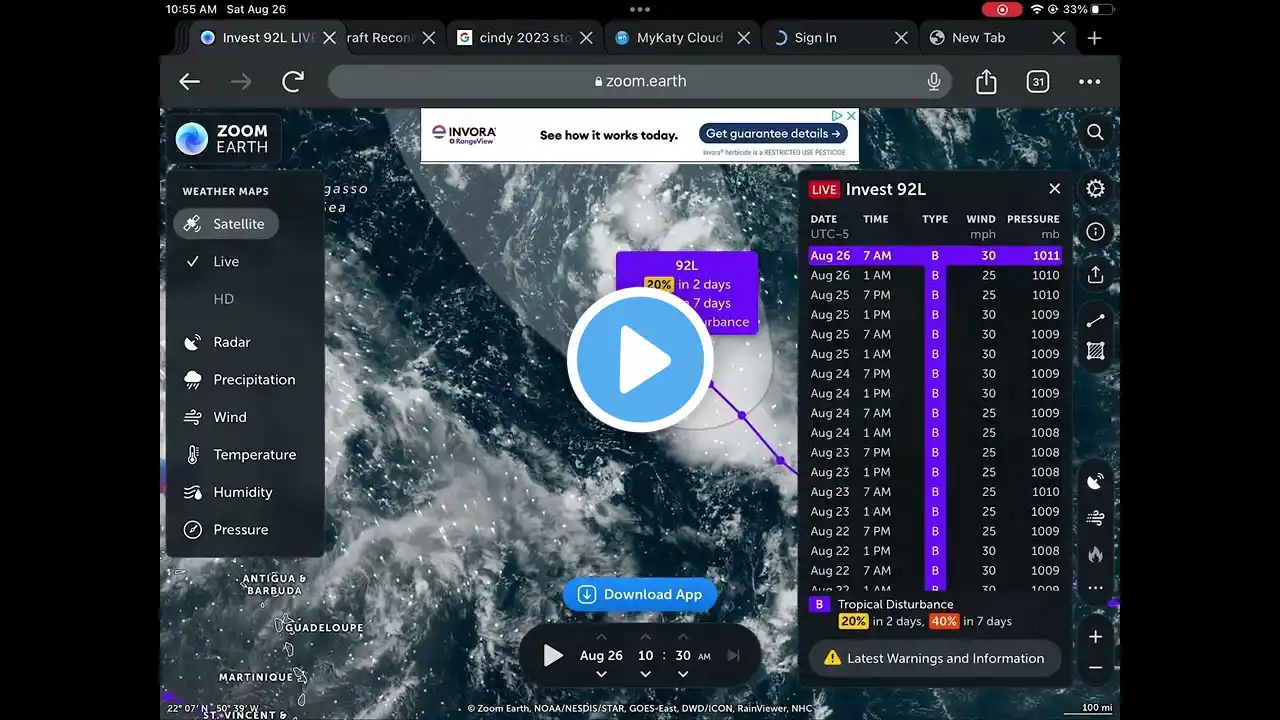Zoom in on the map
The height and width of the screenshot is (720, 1280).
coord(1095,637)
